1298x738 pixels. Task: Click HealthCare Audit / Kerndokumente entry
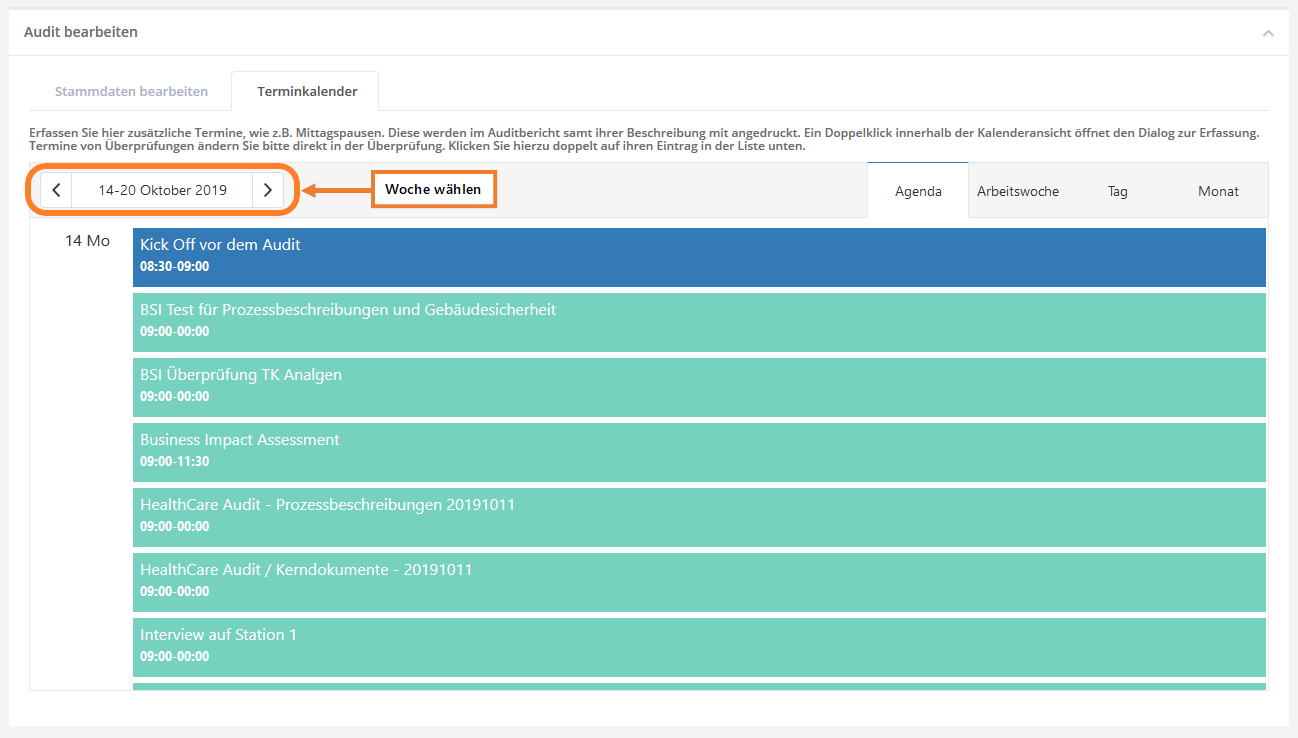698,582
